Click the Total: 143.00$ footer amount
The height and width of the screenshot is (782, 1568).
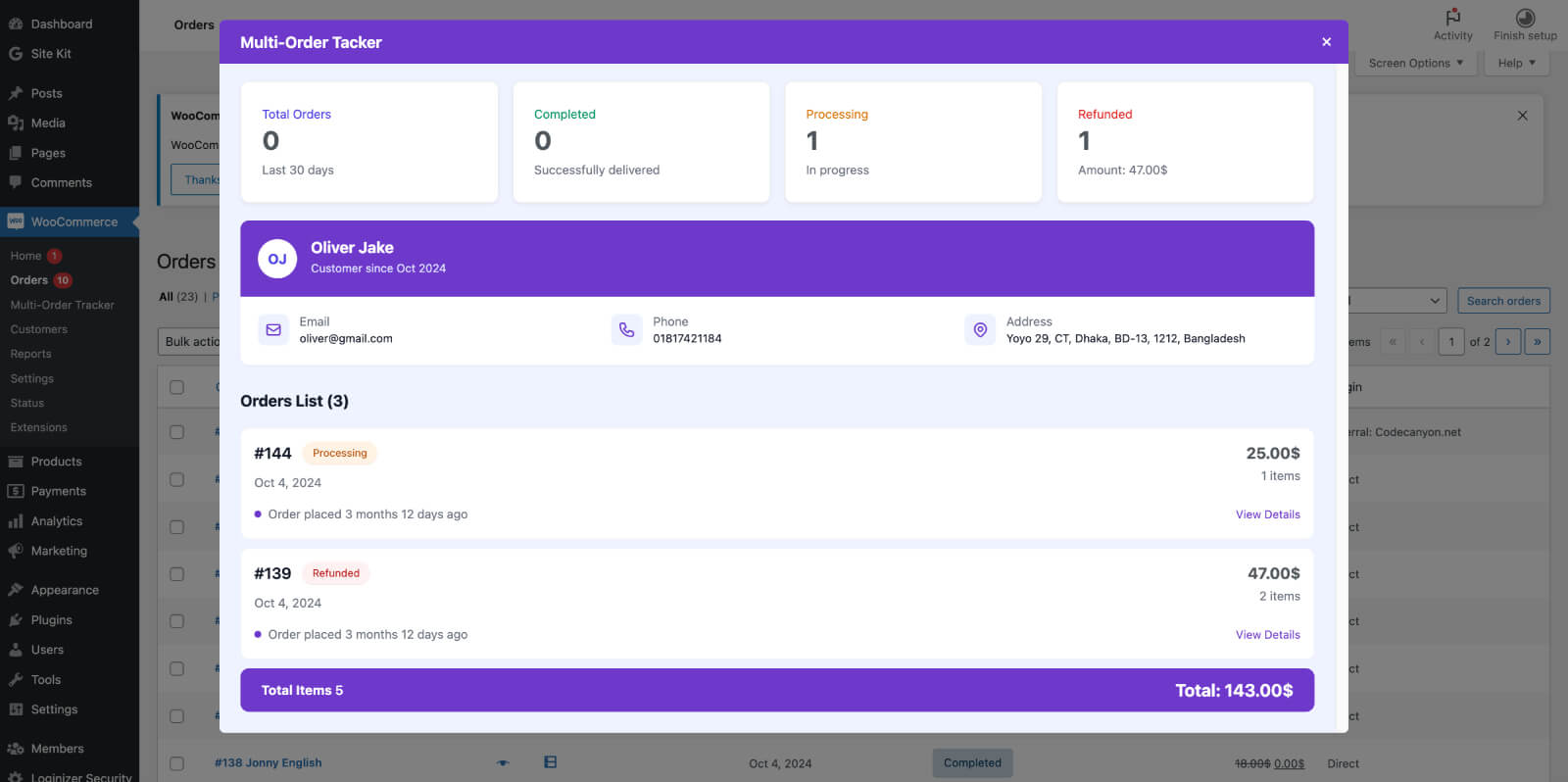[1234, 691]
